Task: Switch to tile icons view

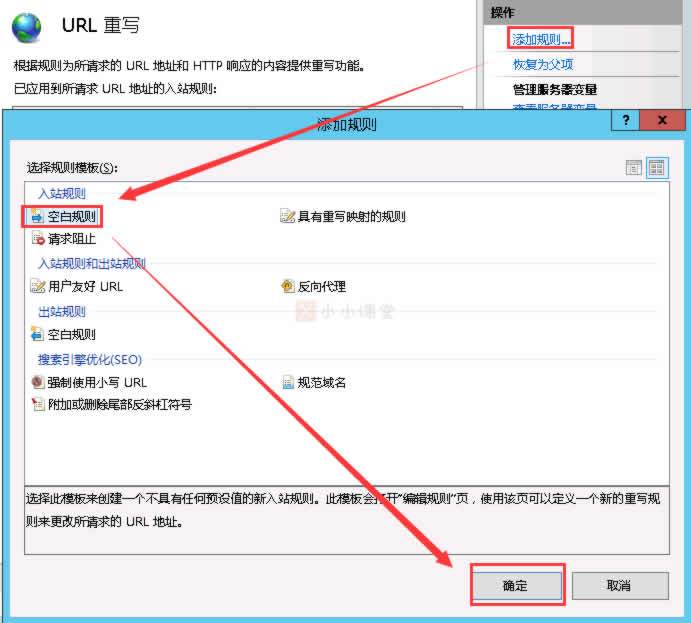Action: [656, 168]
